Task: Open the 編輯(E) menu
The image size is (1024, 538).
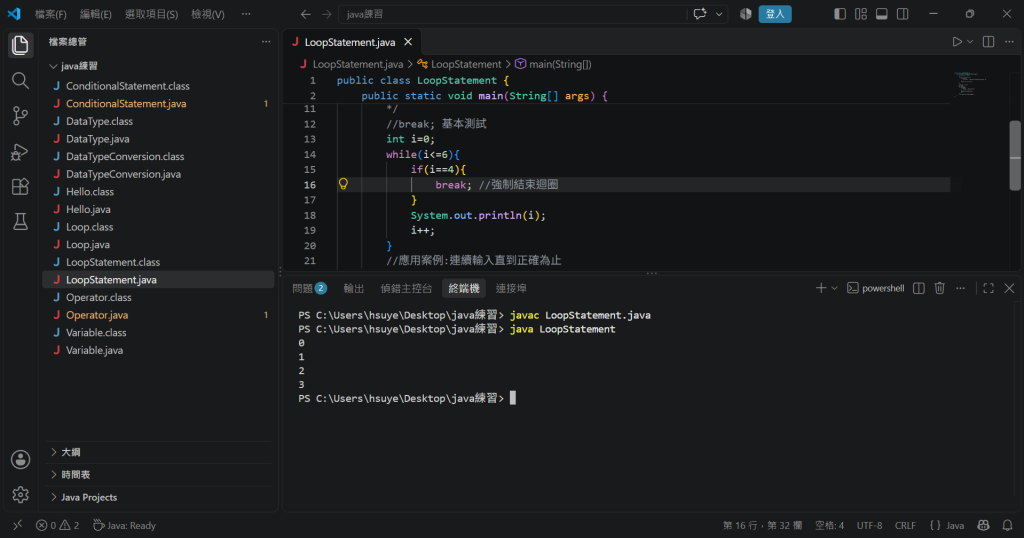Action: 95,14
